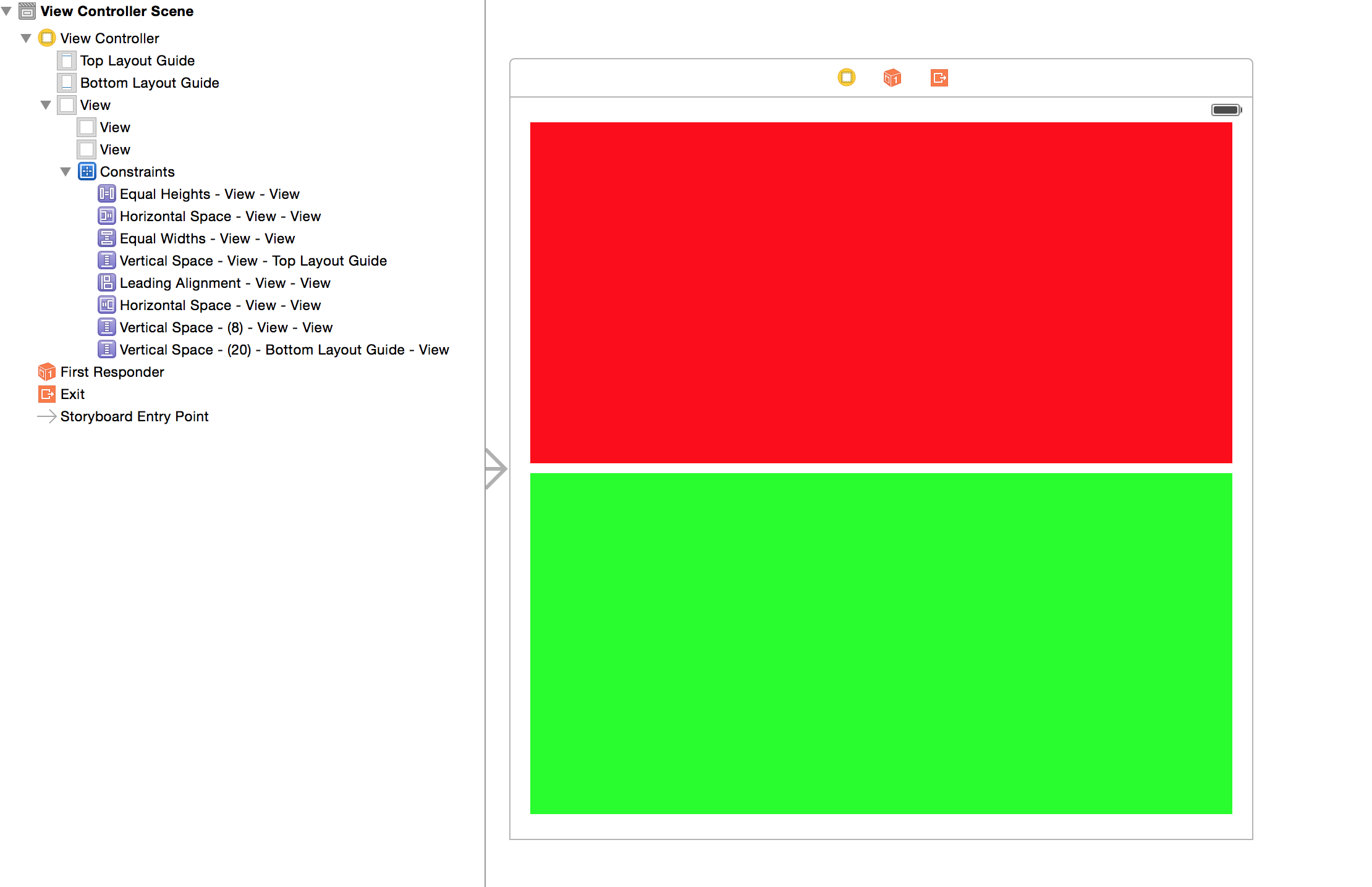Select Vertical Space (20) Bottom Layout Guide constraint
Viewport: 1372px width, 887px height.
pyautogui.click(x=284, y=350)
